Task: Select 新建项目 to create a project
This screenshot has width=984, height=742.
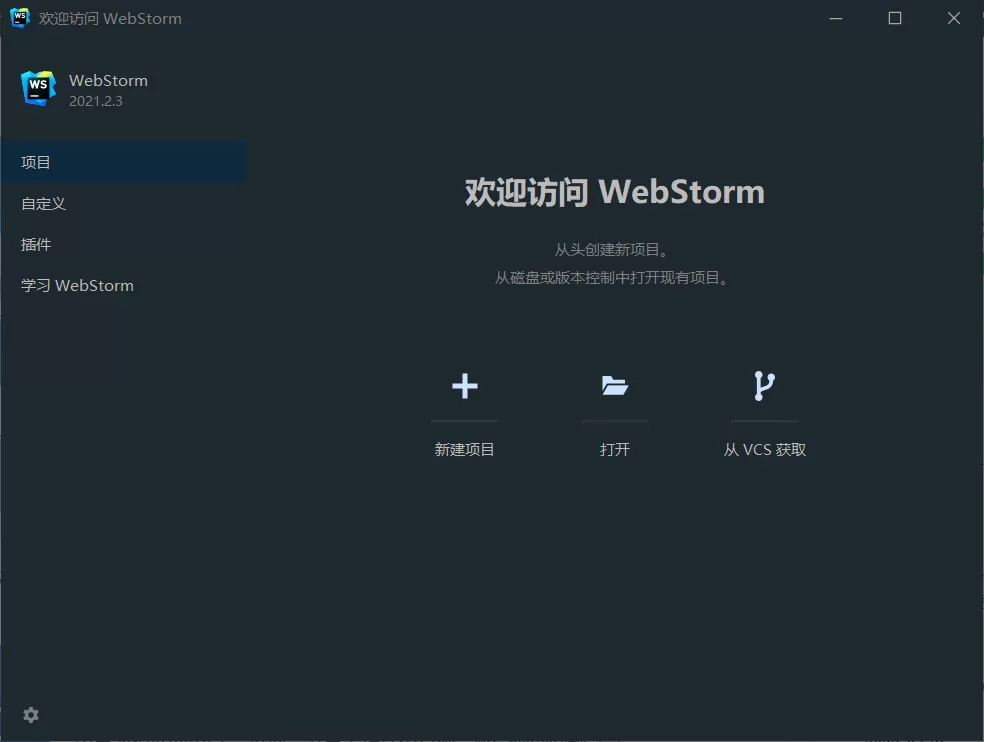Action: point(465,449)
